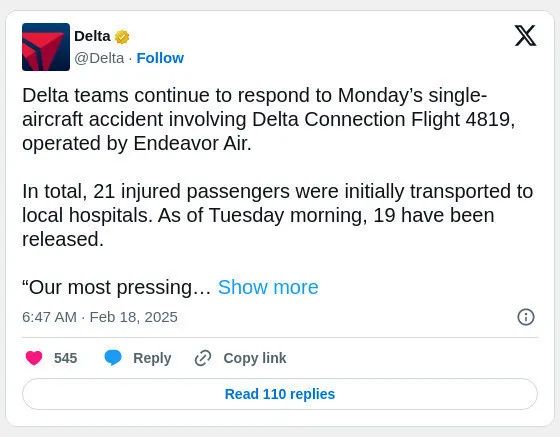Expand the tweet with Show more
This screenshot has height=437, width=560.
coord(268,287)
